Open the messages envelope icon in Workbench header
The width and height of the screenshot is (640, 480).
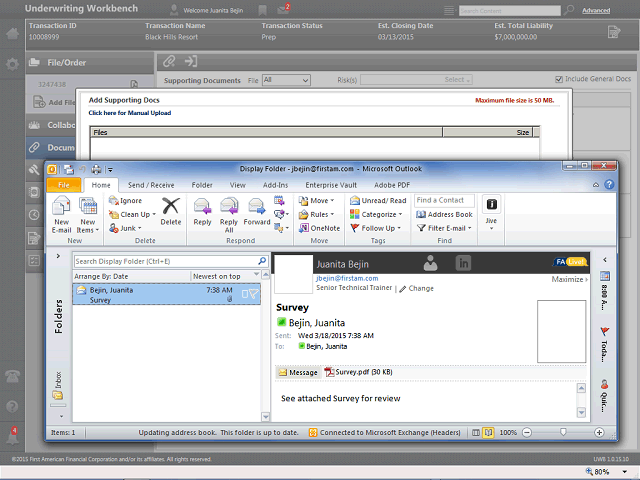coord(283,10)
